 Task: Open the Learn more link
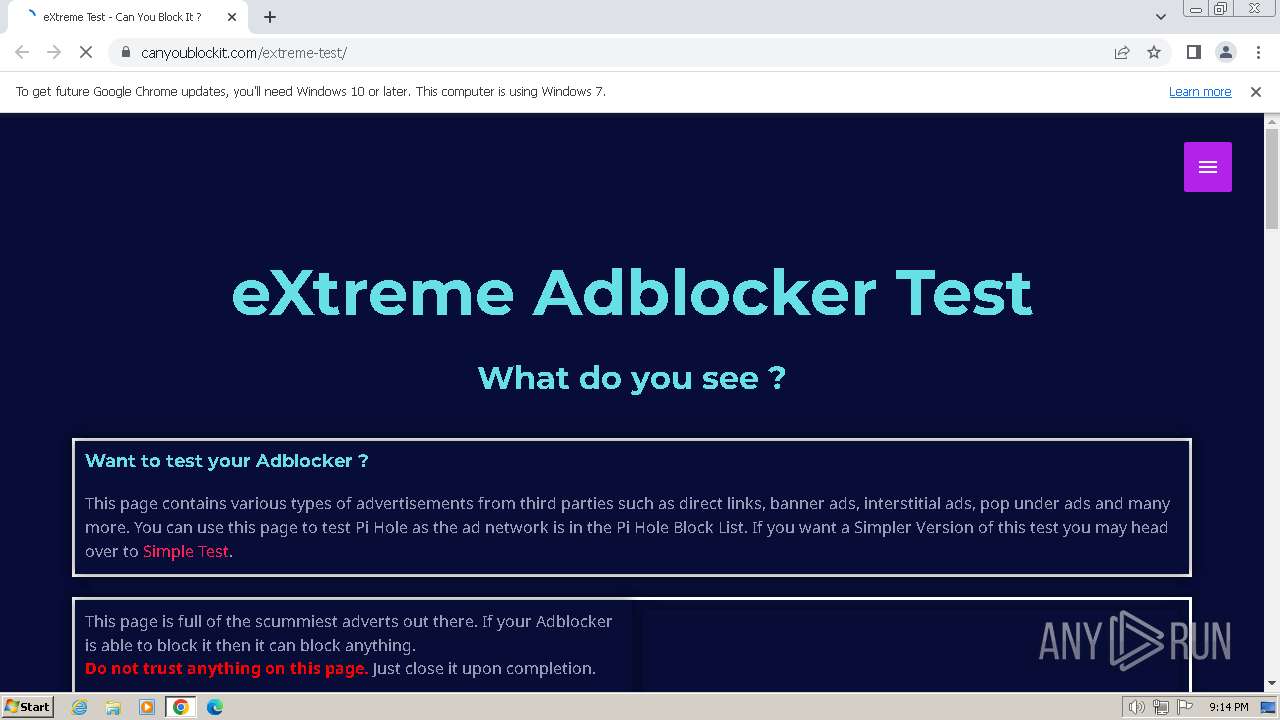click(x=1200, y=91)
